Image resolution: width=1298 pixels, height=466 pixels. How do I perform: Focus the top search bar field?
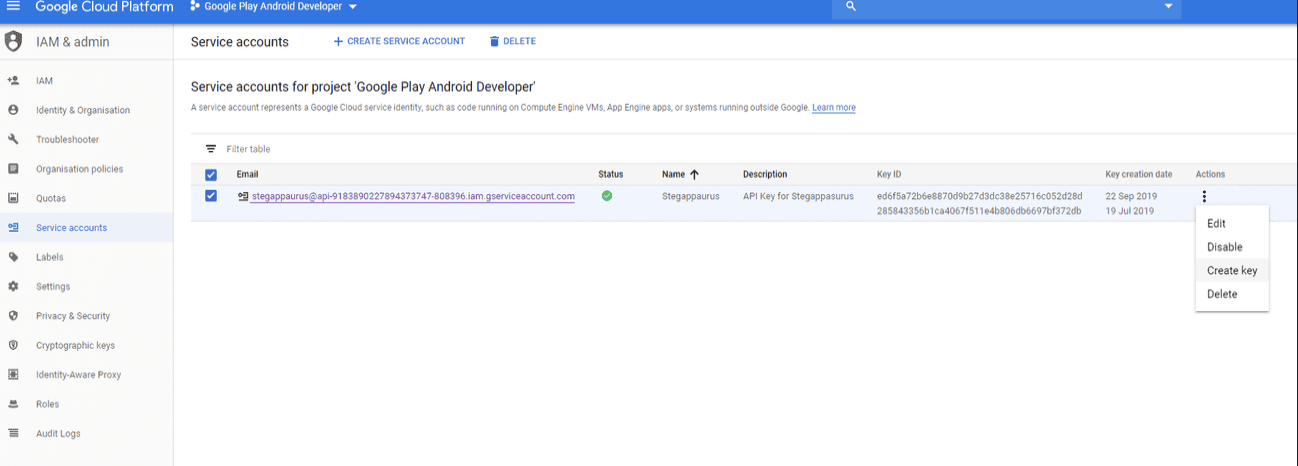(x=1006, y=7)
